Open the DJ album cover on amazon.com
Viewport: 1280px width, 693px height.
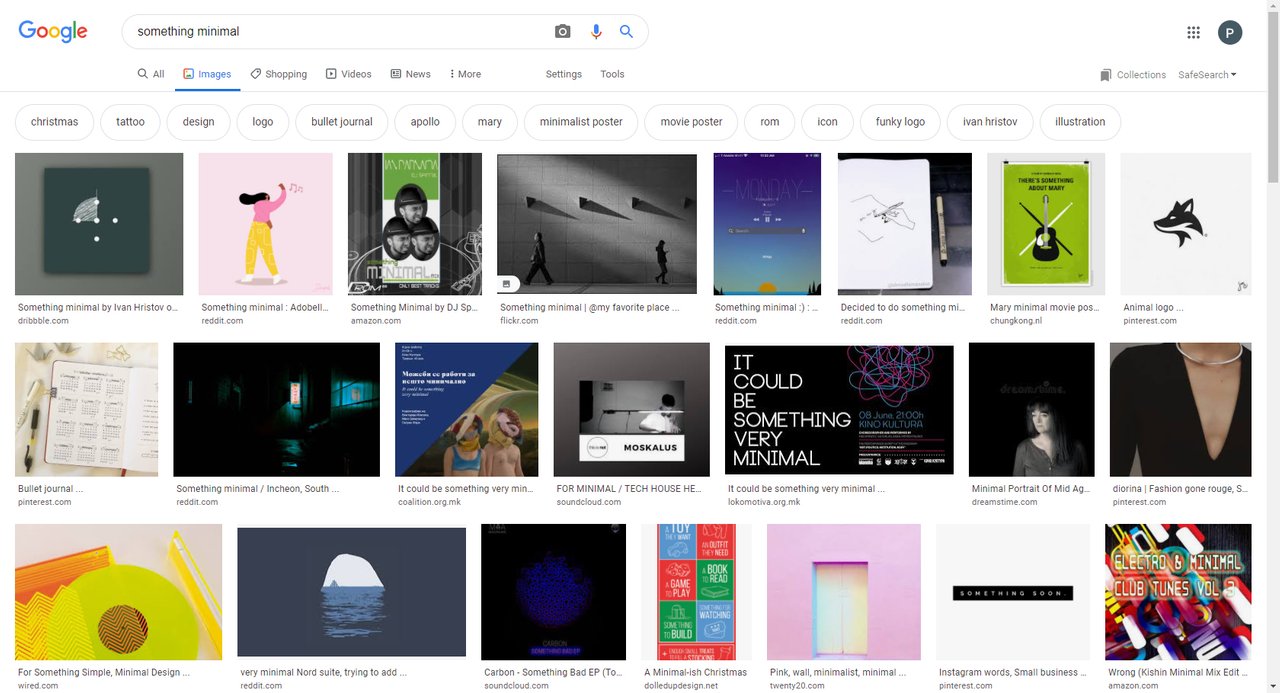pyautogui.click(x=415, y=224)
